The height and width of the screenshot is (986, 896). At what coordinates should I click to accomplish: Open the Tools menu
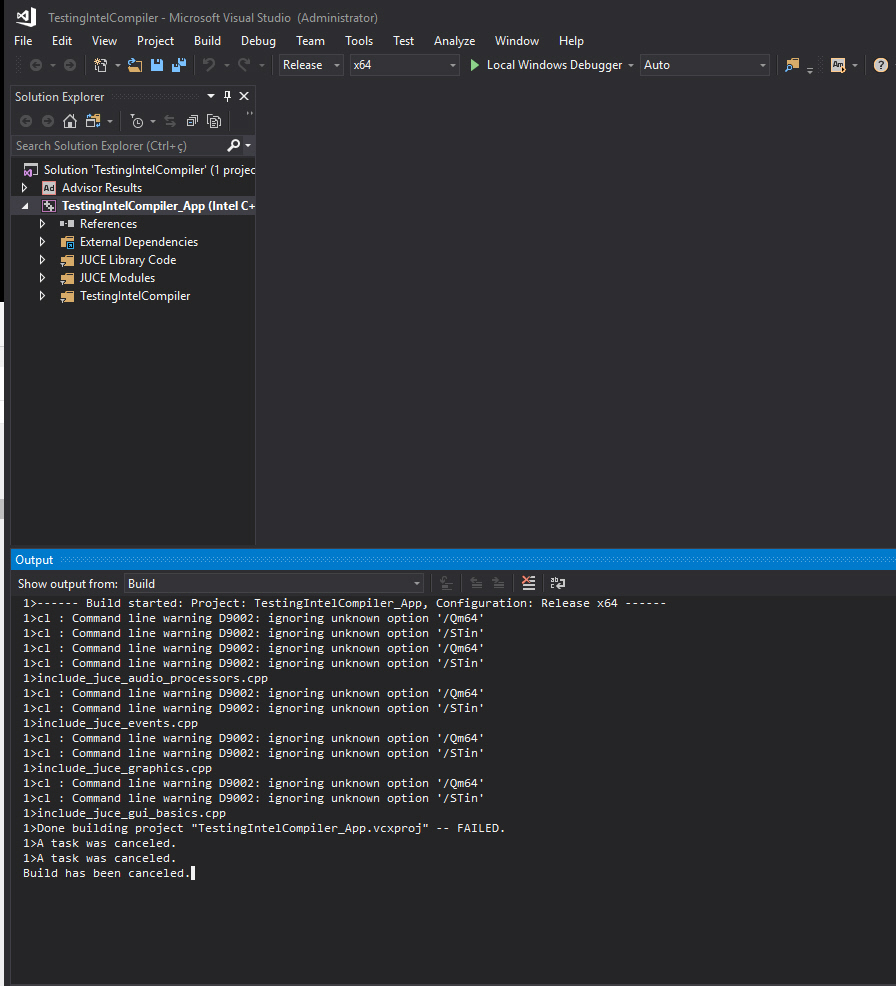359,41
